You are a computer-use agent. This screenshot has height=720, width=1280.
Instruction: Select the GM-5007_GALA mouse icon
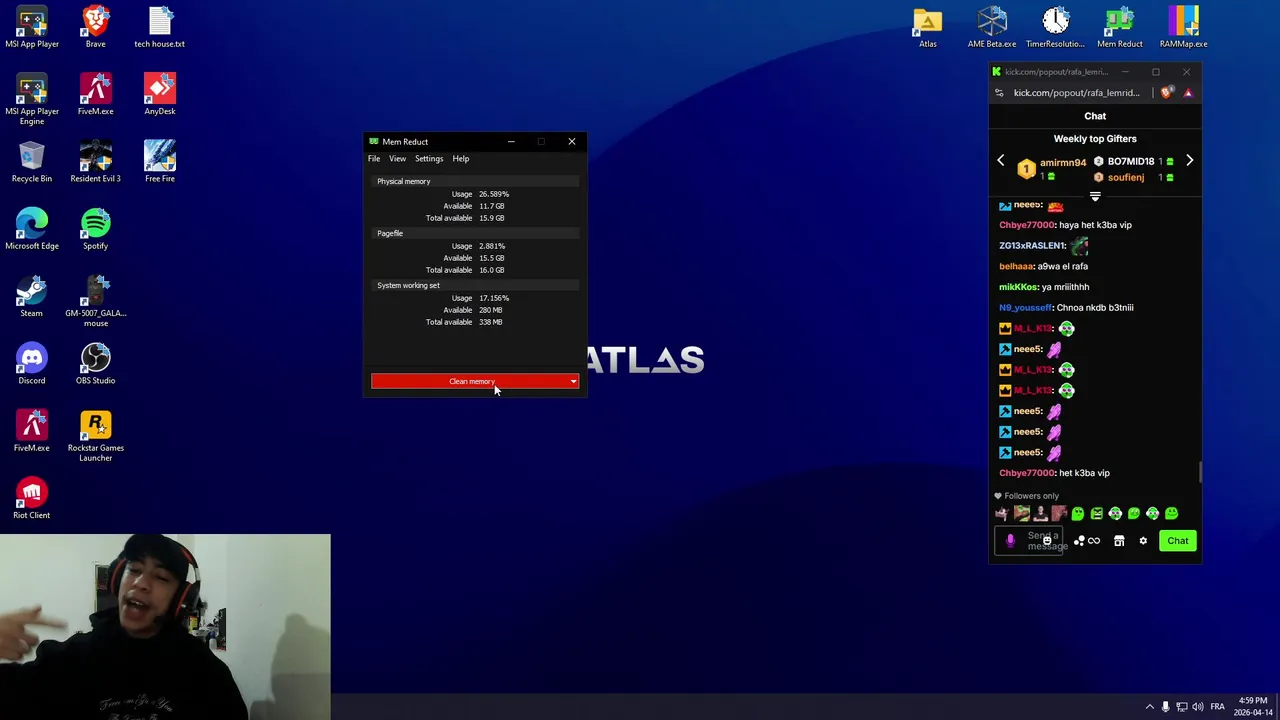(96, 300)
